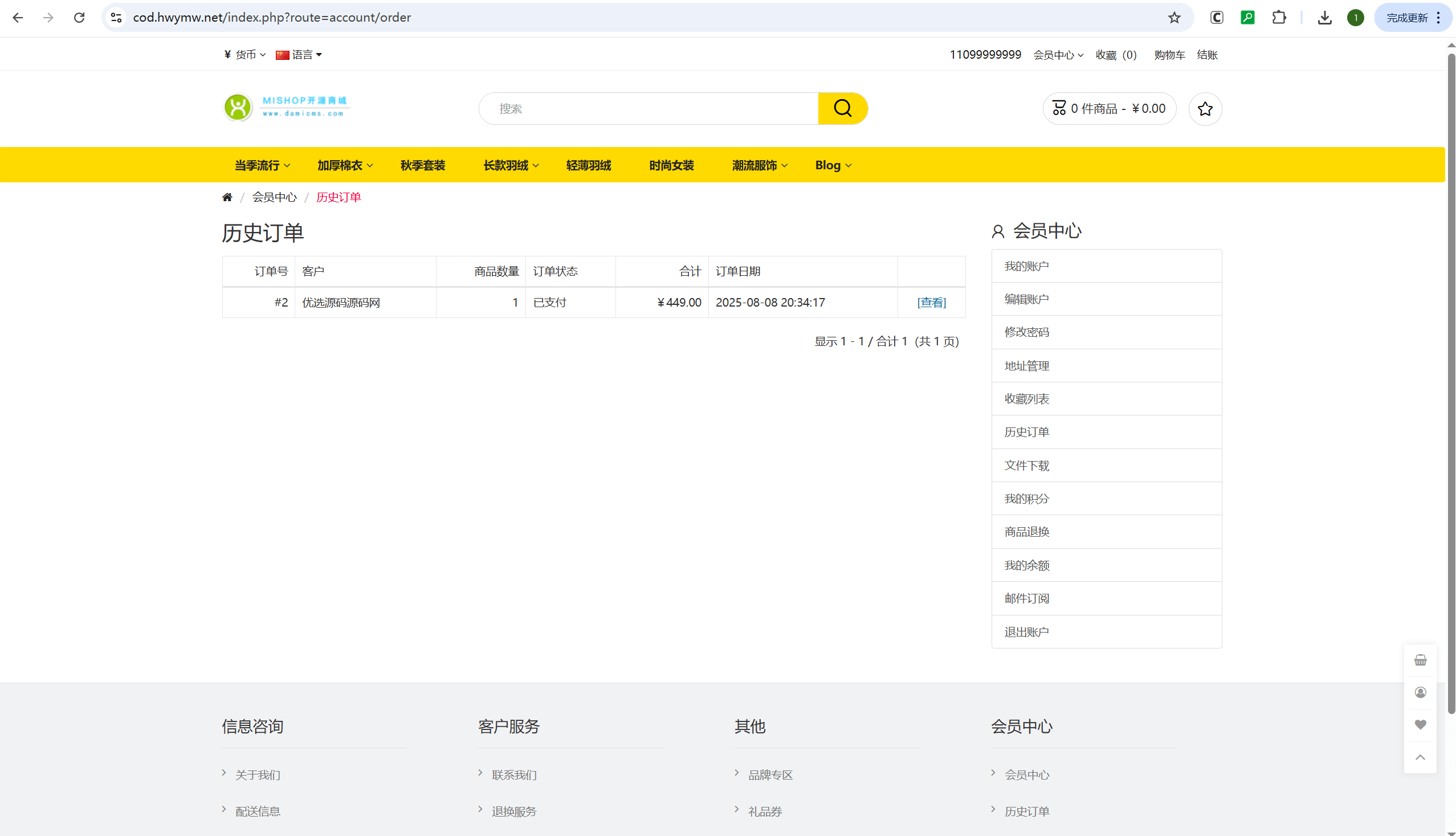This screenshot has width=1456, height=836.
Task: Click the floating account icon on right edge
Action: [1421, 692]
